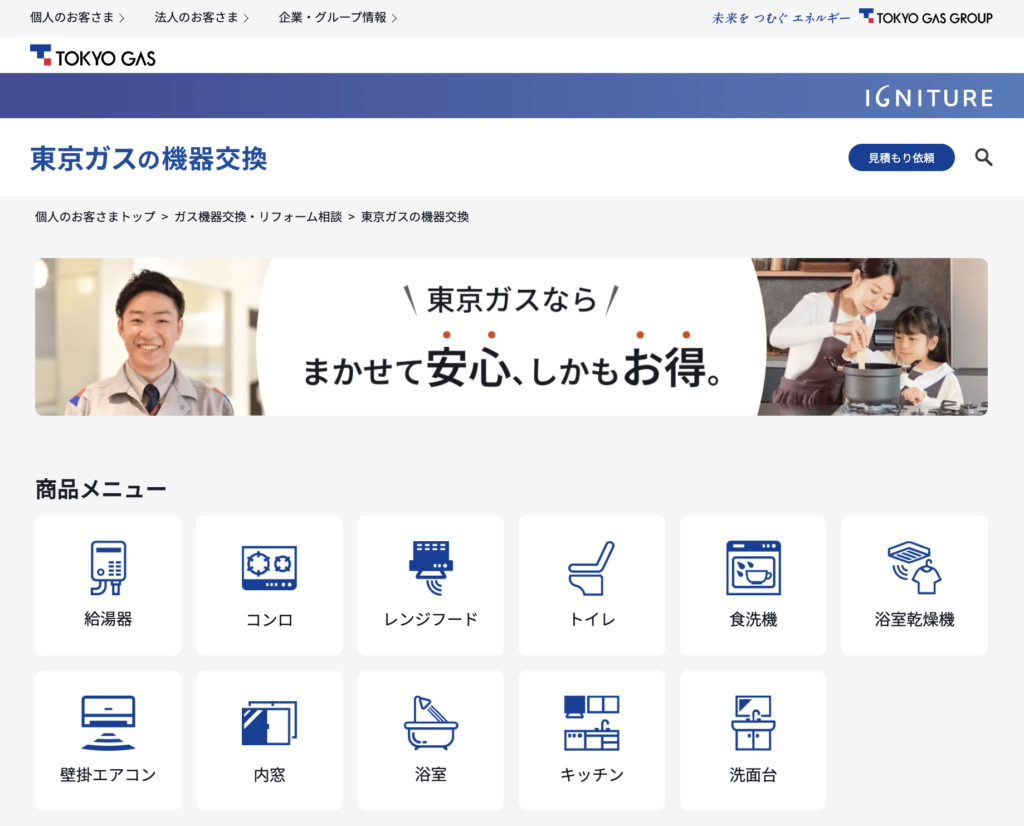Viewport: 1024px width, 826px height.
Task: Click the まかせて安心 promotional banner
Action: (x=512, y=336)
